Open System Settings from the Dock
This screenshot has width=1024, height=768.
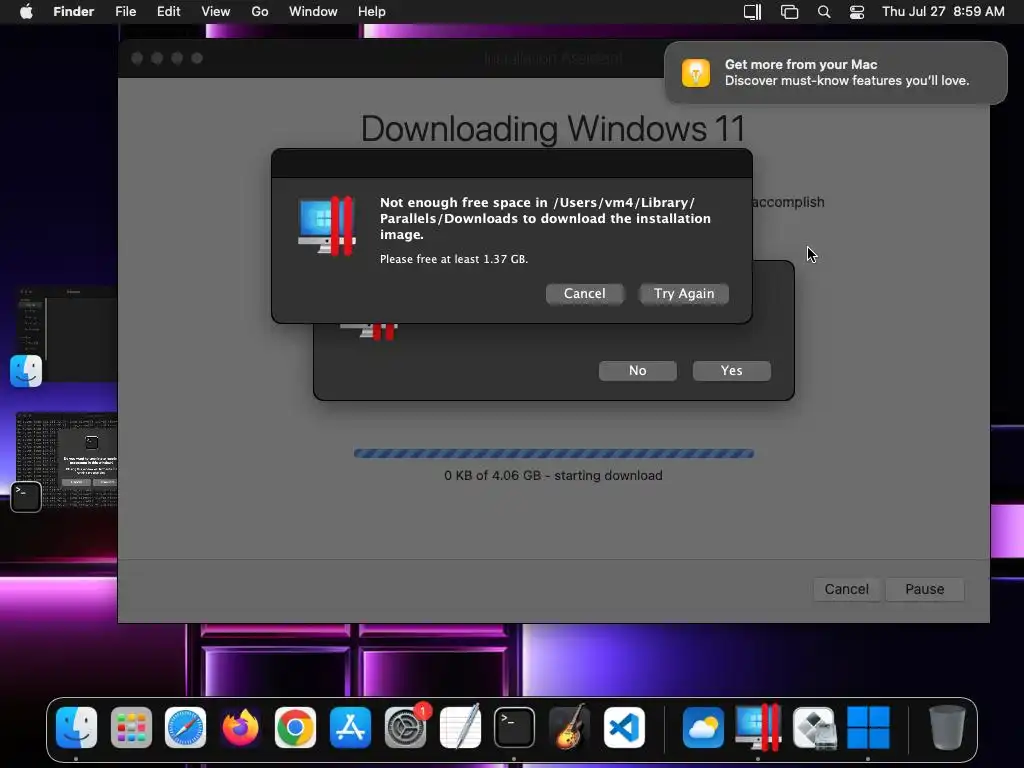pyautogui.click(x=405, y=728)
